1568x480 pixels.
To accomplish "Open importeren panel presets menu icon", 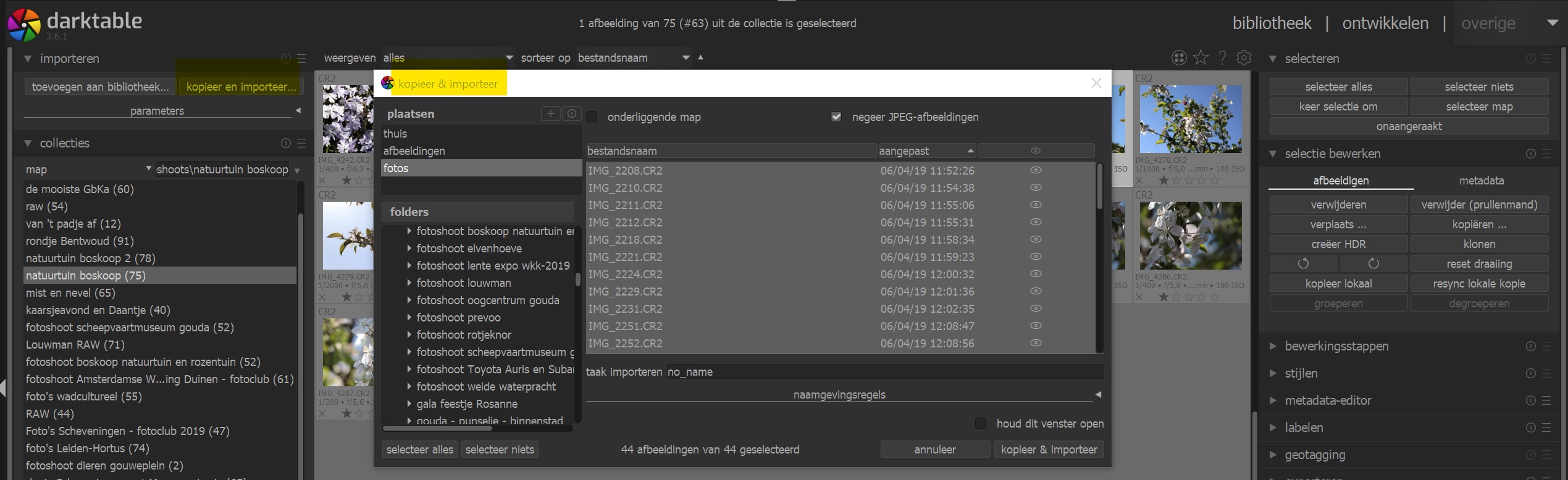I will click(x=301, y=59).
